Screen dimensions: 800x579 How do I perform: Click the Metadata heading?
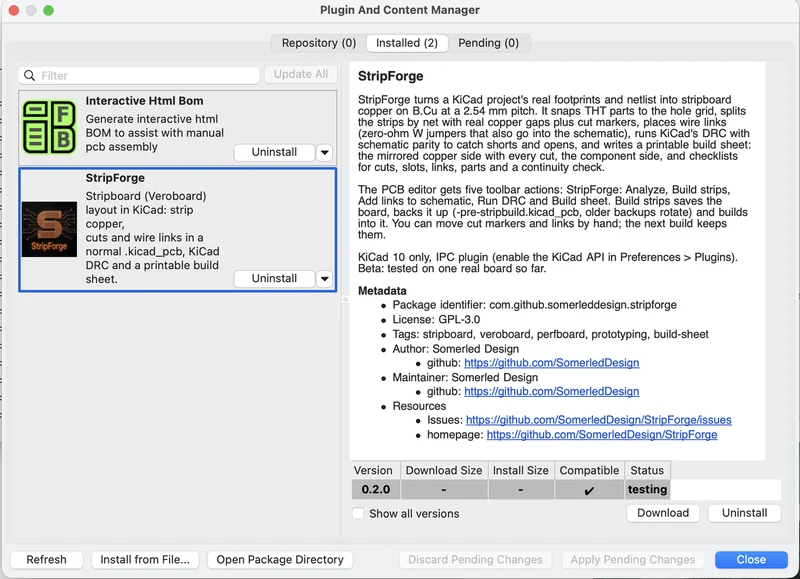tap(382, 291)
